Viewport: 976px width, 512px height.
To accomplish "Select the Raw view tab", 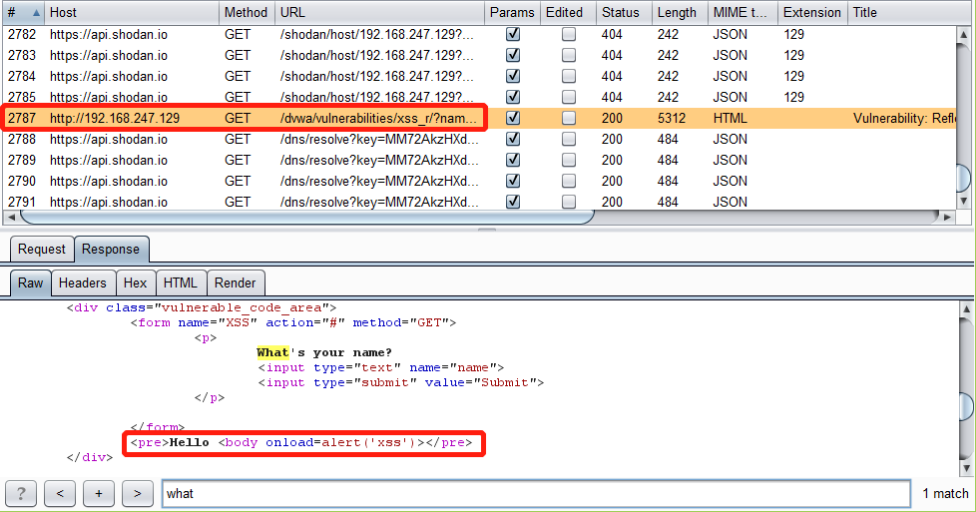I will (x=30, y=283).
